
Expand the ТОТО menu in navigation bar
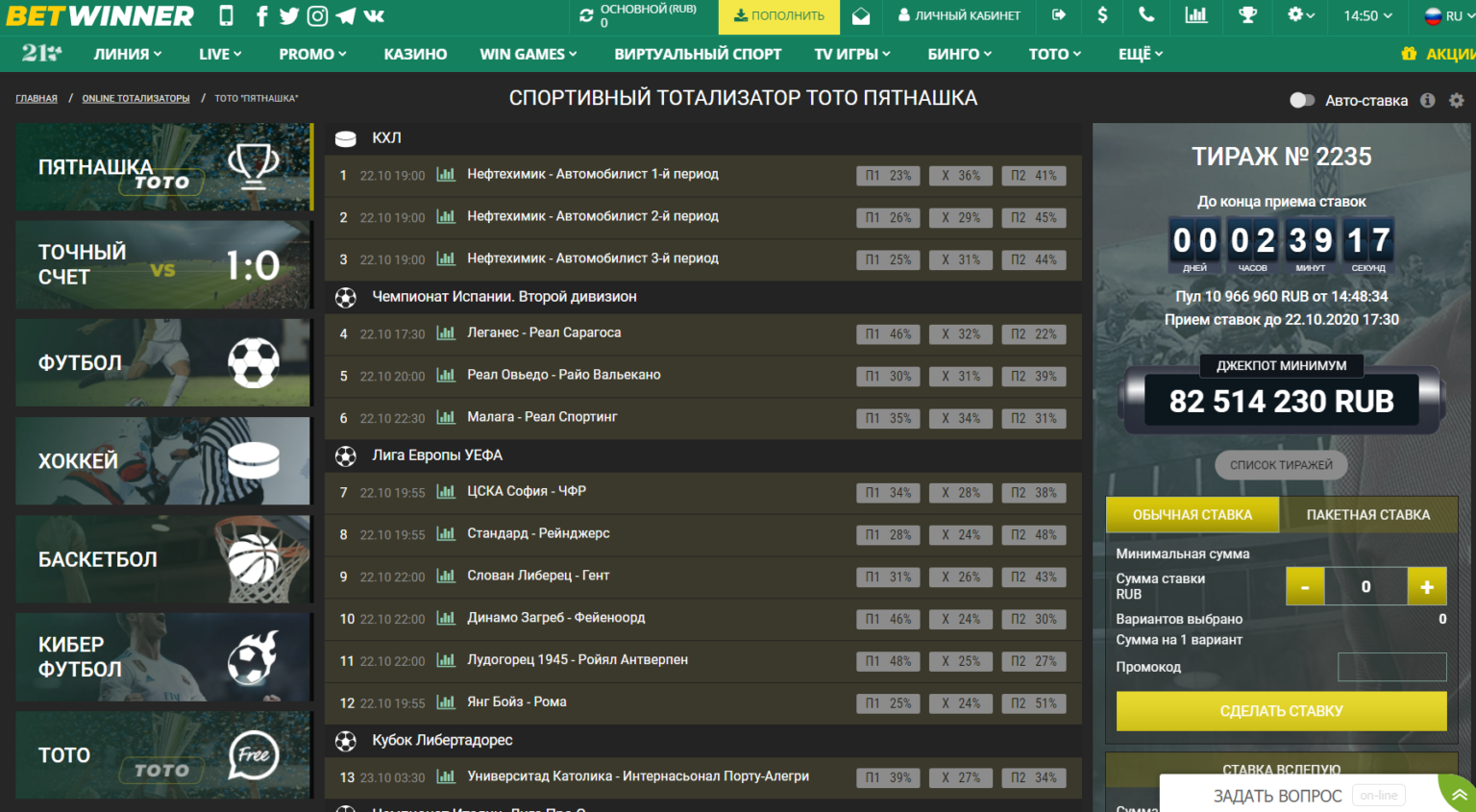tap(1054, 54)
